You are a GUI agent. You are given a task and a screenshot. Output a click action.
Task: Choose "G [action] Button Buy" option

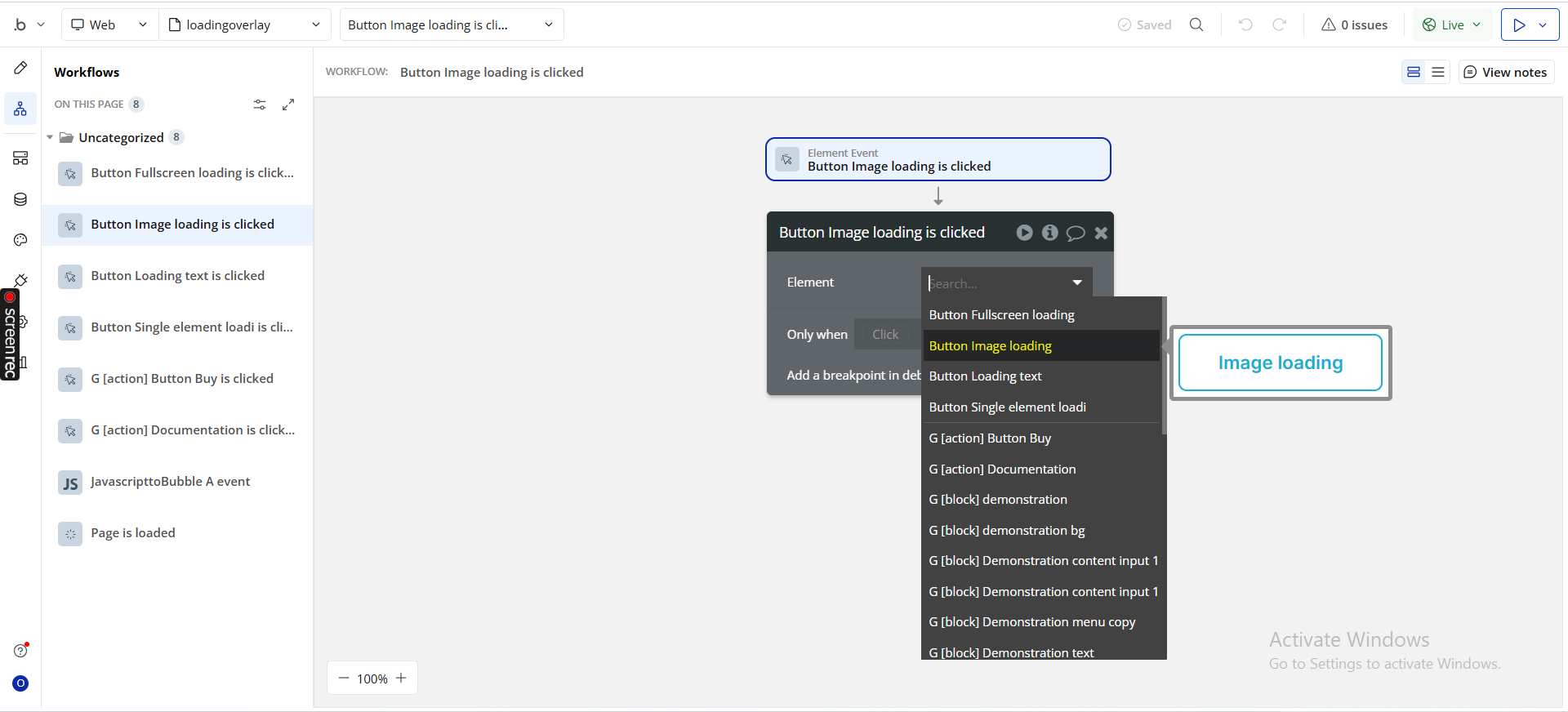(x=990, y=438)
